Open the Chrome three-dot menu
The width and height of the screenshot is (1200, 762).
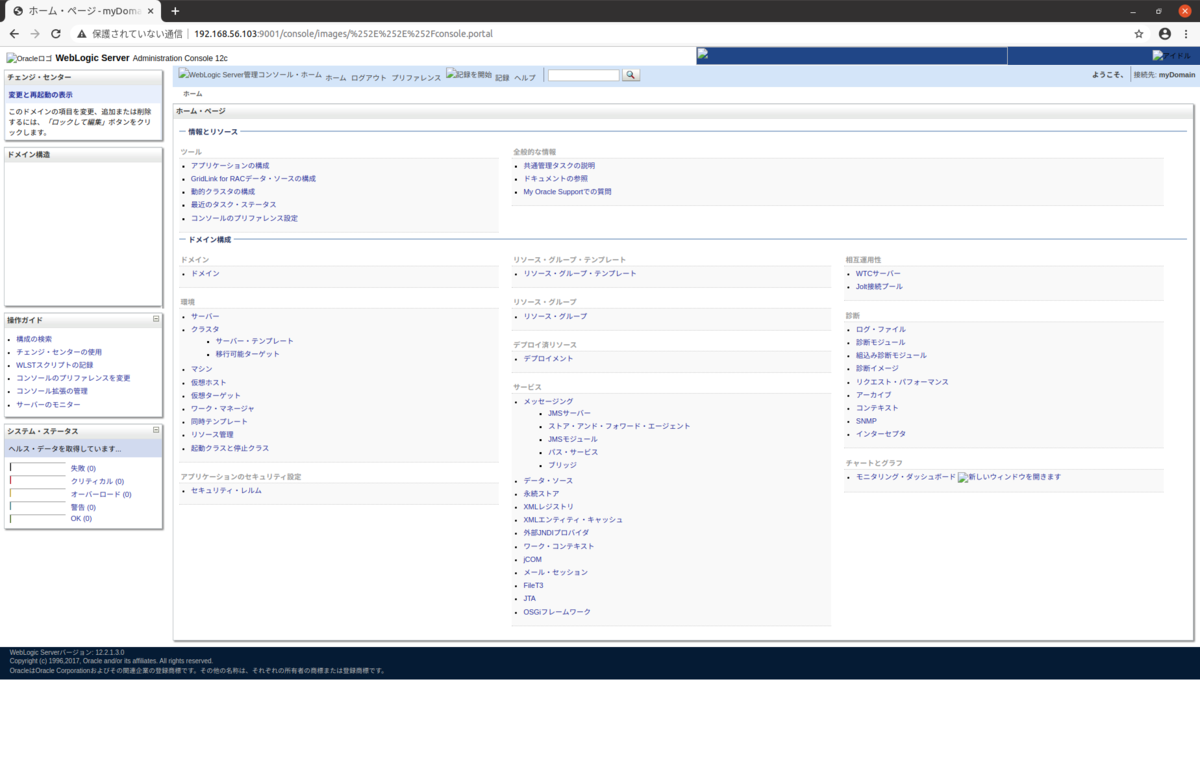pyautogui.click(x=1185, y=33)
